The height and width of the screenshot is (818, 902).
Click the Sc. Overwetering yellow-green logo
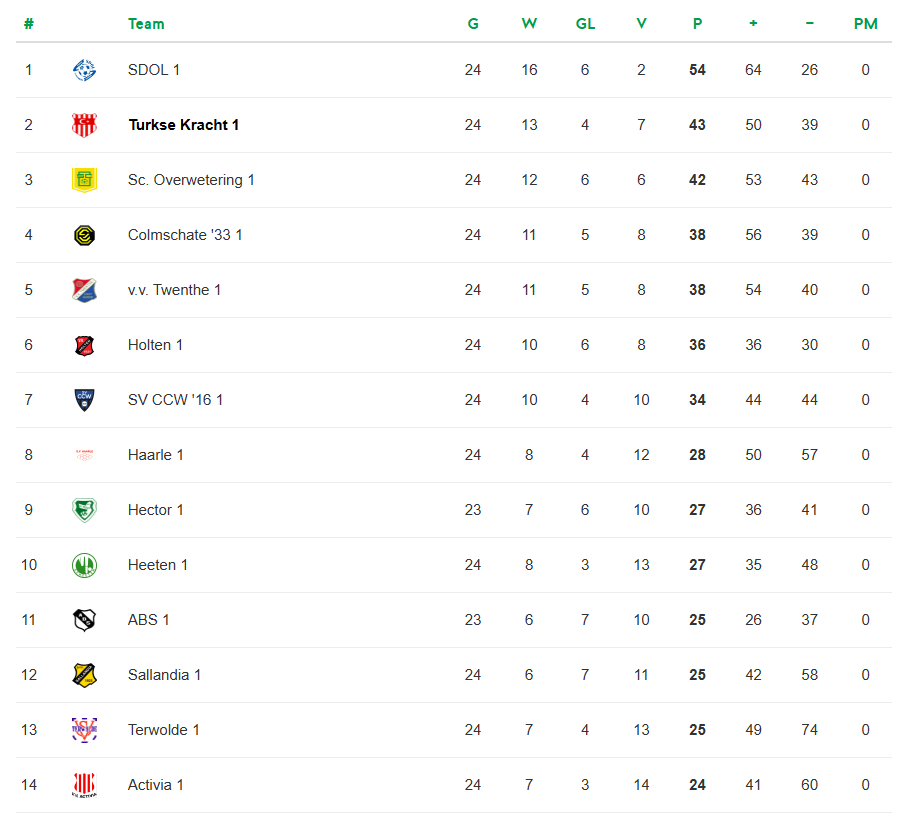pyautogui.click(x=85, y=180)
